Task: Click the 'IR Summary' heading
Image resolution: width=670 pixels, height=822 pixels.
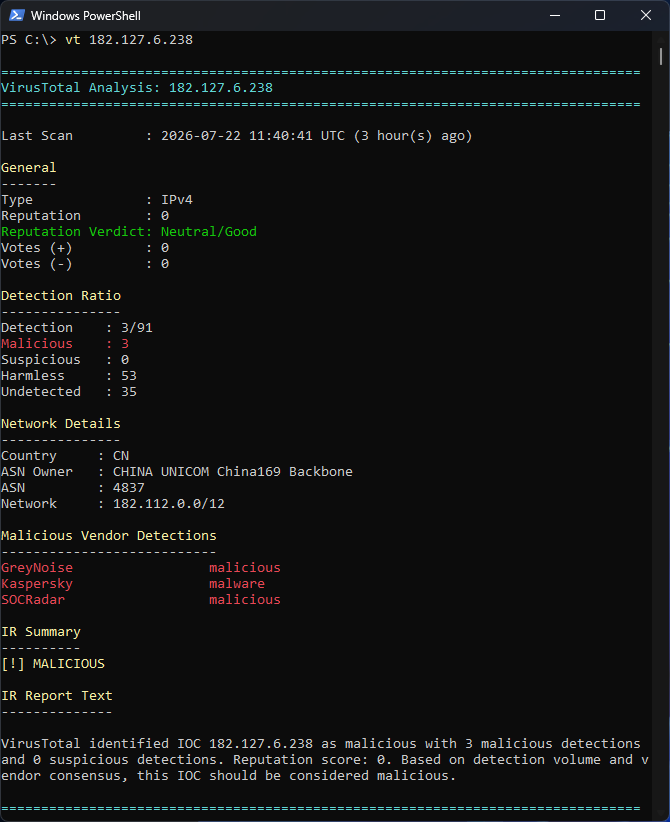Action: pyautogui.click(x=41, y=632)
